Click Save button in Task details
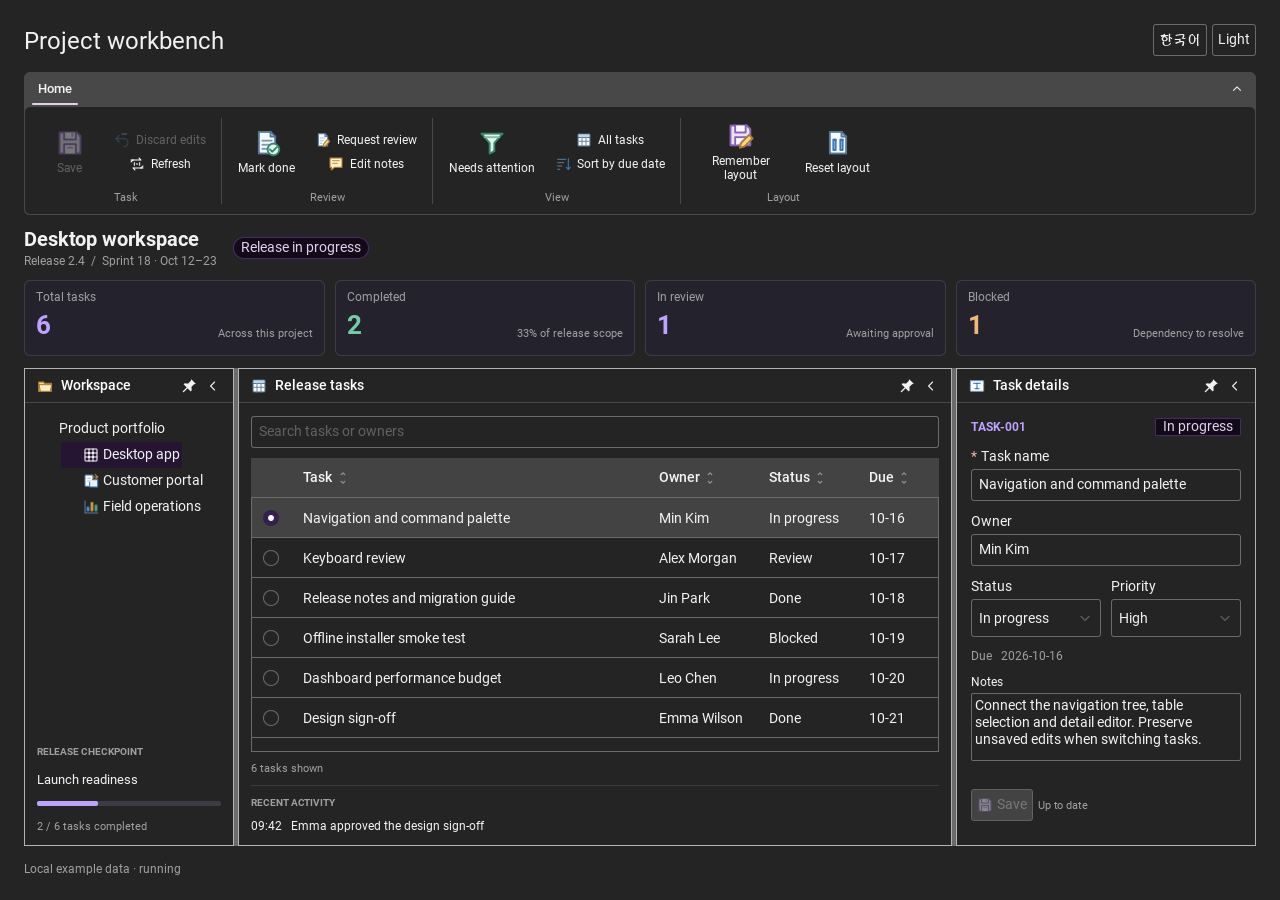This screenshot has width=1280, height=900. [1002, 805]
